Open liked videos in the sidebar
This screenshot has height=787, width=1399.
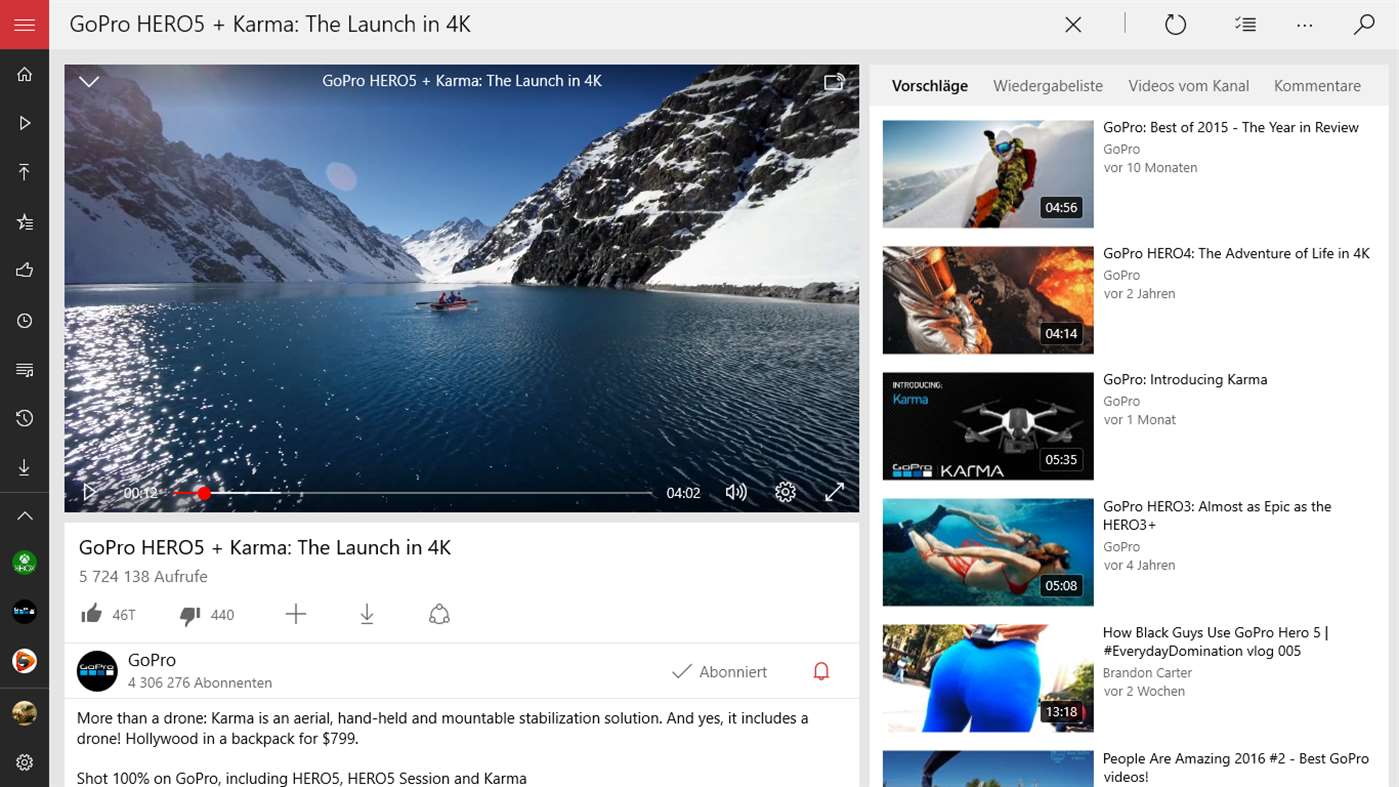(24, 270)
